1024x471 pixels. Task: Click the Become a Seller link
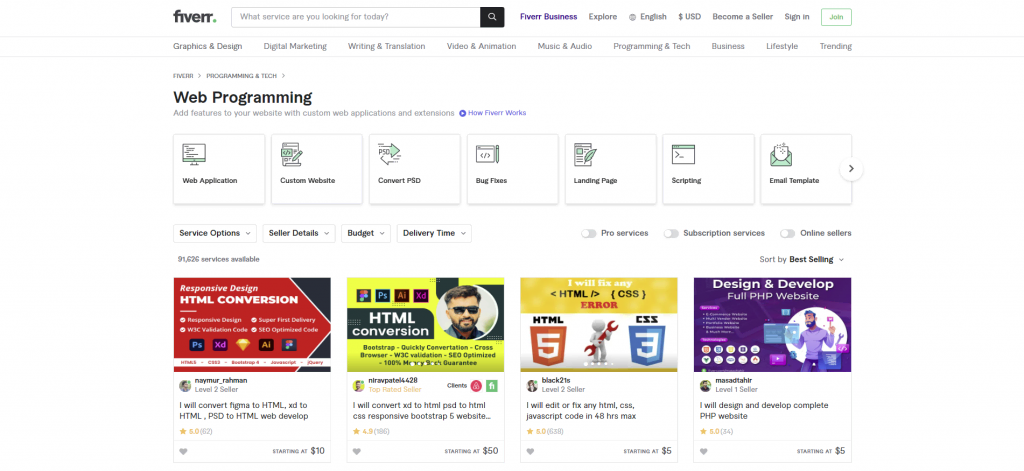[x=742, y=17]
